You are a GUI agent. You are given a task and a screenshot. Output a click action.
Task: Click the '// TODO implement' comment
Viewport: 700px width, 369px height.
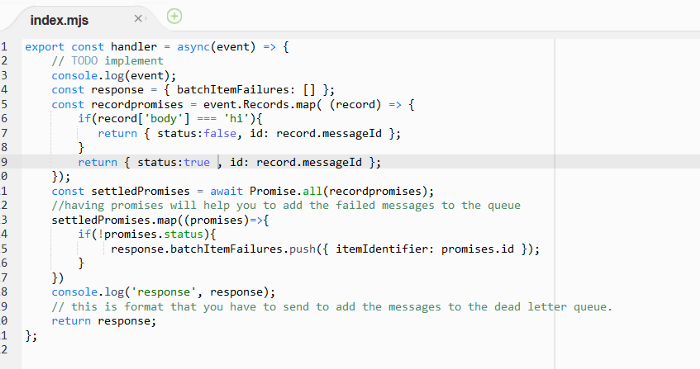pyautogui.click(x=108, y=61)
